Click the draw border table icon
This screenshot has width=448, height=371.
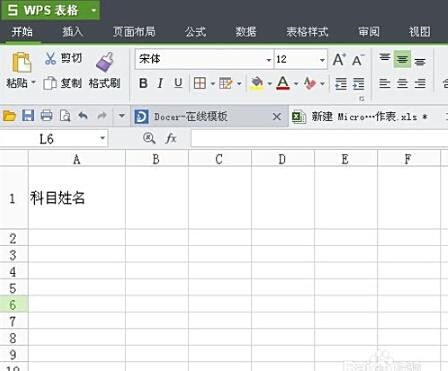point(226,83)
